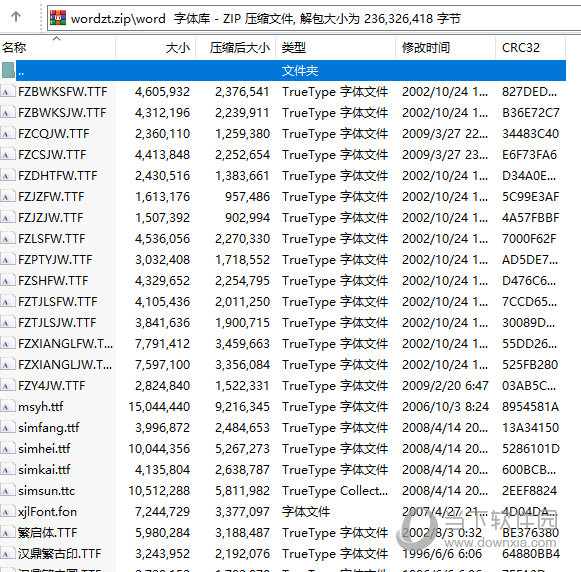581x572 pixels.
Task: Click the font icon of FZXIANGLFW file
Action: pos(7,343)
